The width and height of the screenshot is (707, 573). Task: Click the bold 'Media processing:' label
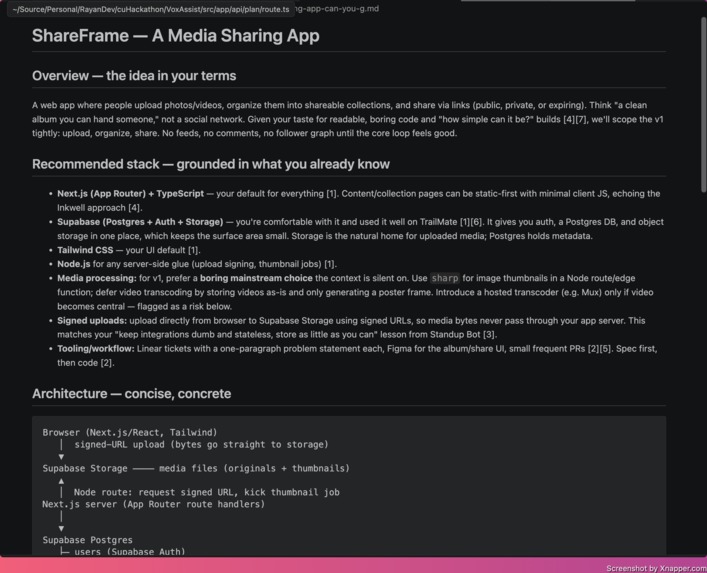pyautogui.click(x=96, y=278)
